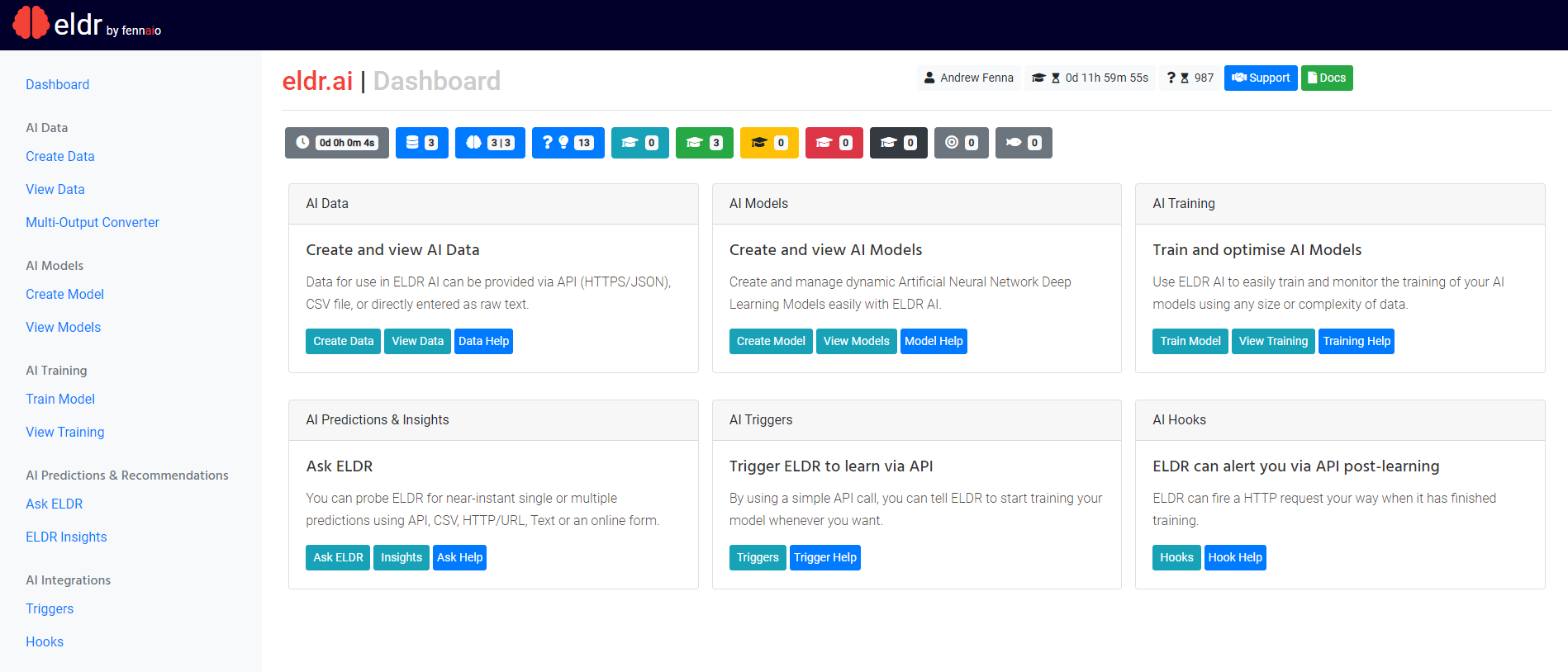This screenshot has height=672, width=1568.
Task: Open Data Help button
Action: (x=484, y=341)
